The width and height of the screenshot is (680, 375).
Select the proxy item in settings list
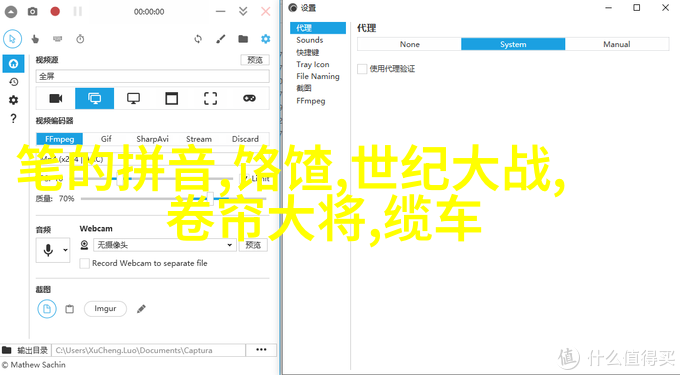click(x=318, y=28)
